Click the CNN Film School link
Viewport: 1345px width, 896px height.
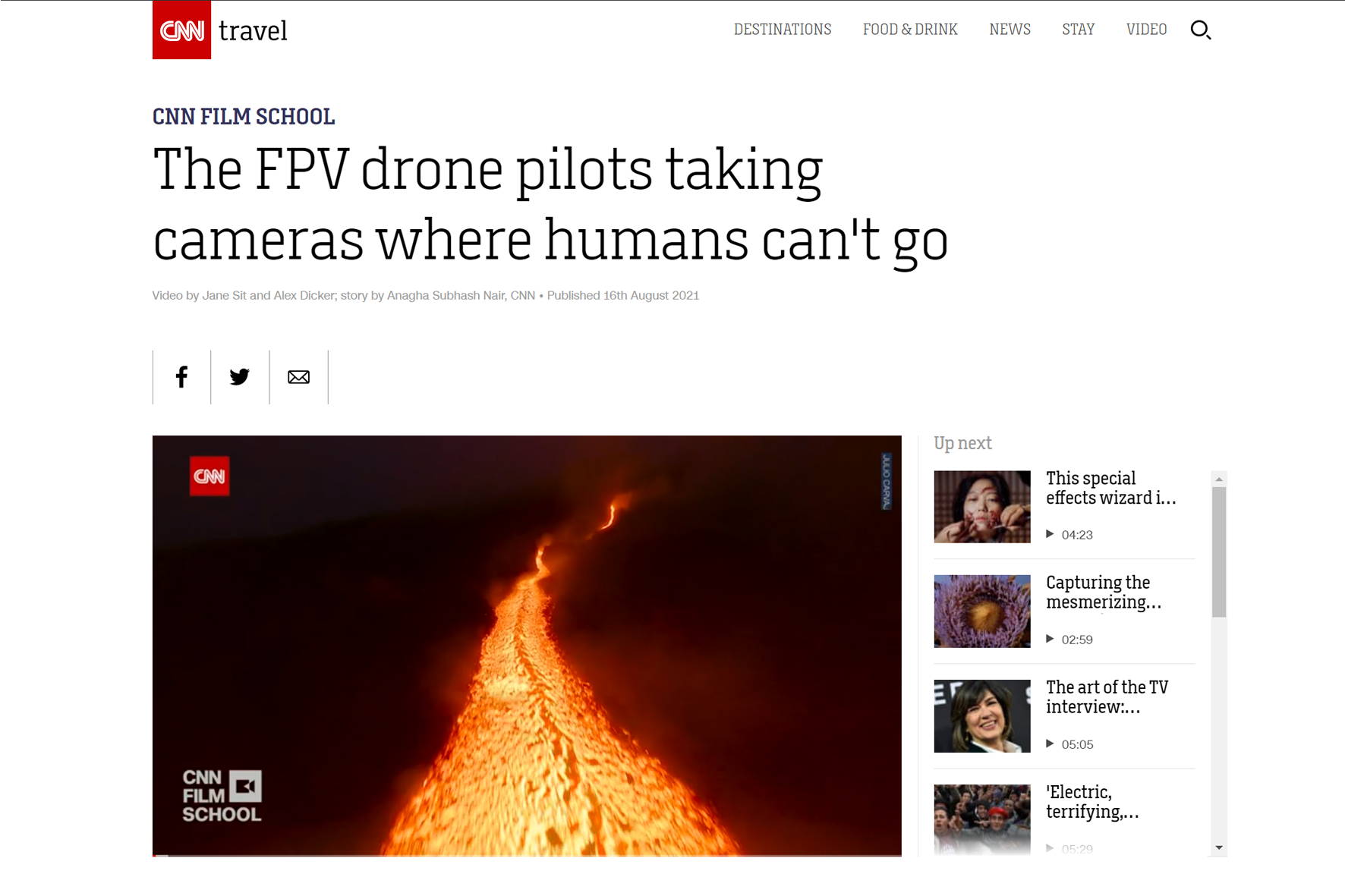pyautogui.click(x=244, y=117)
